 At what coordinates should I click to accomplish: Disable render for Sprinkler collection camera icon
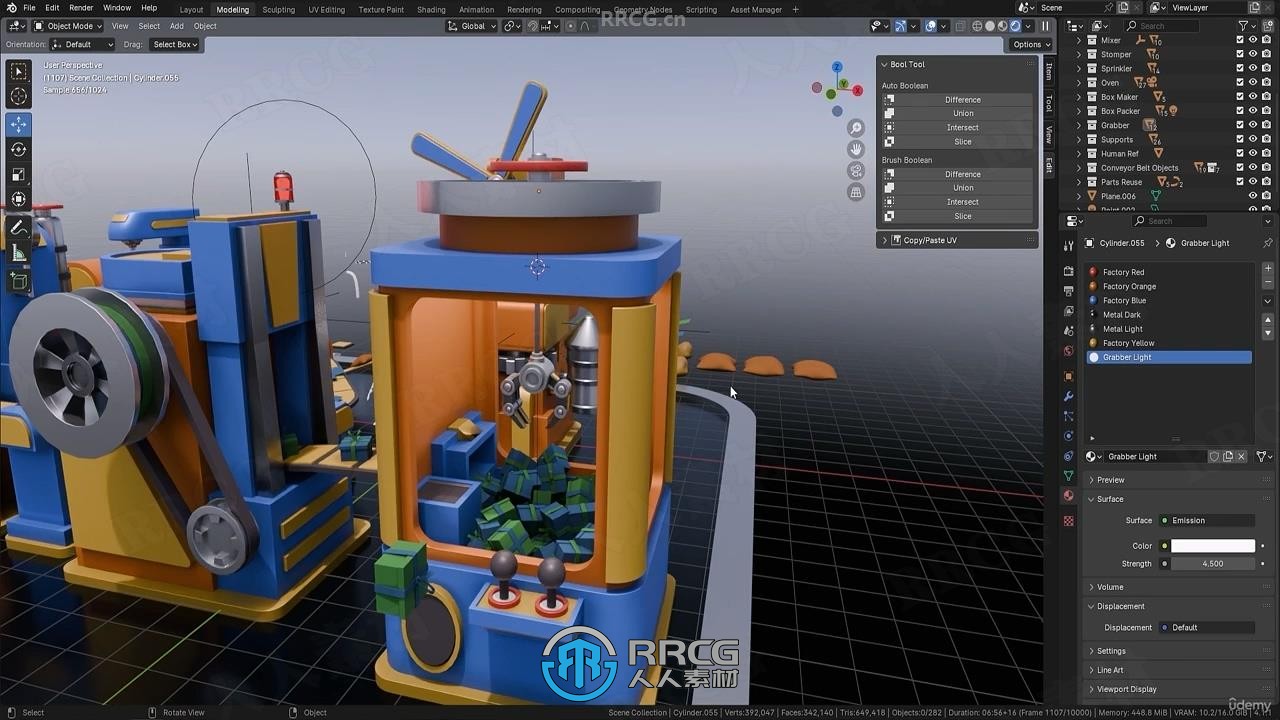(1266, 69)
